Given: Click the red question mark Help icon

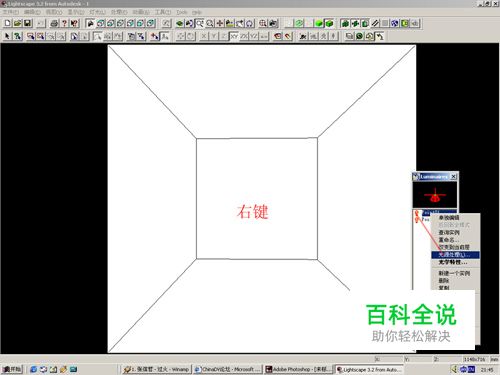Looking at the screenshot, I should click(64, 23).
